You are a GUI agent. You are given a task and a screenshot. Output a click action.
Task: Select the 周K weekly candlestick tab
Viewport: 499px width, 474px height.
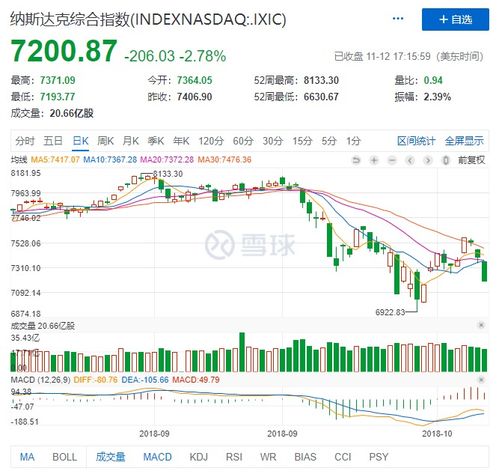tap(105, 141)
